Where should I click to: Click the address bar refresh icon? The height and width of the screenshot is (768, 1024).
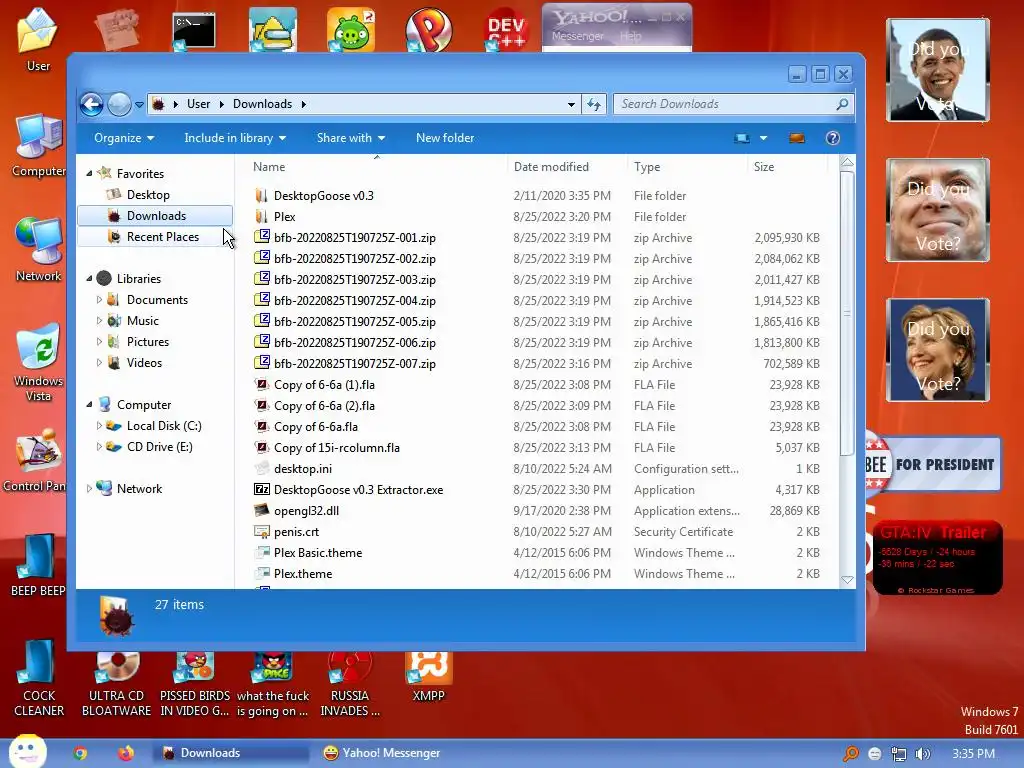click(594, 104)
